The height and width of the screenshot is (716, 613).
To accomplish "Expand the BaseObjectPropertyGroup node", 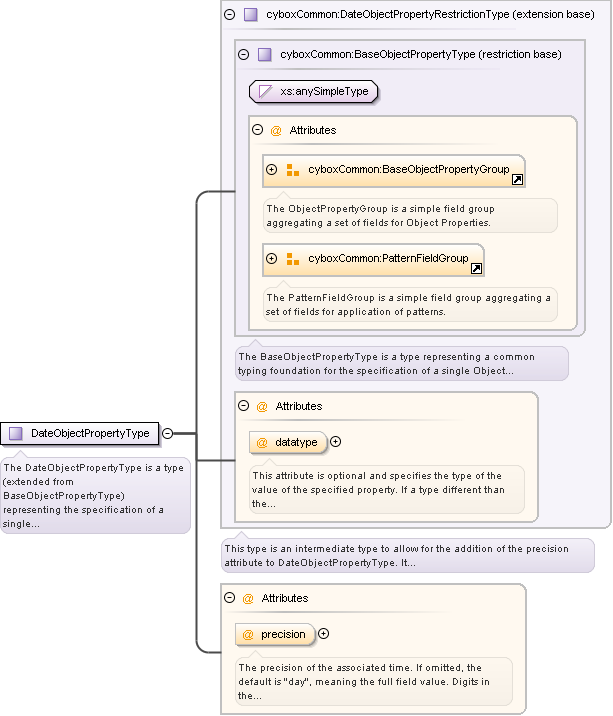I will point(272,170).
